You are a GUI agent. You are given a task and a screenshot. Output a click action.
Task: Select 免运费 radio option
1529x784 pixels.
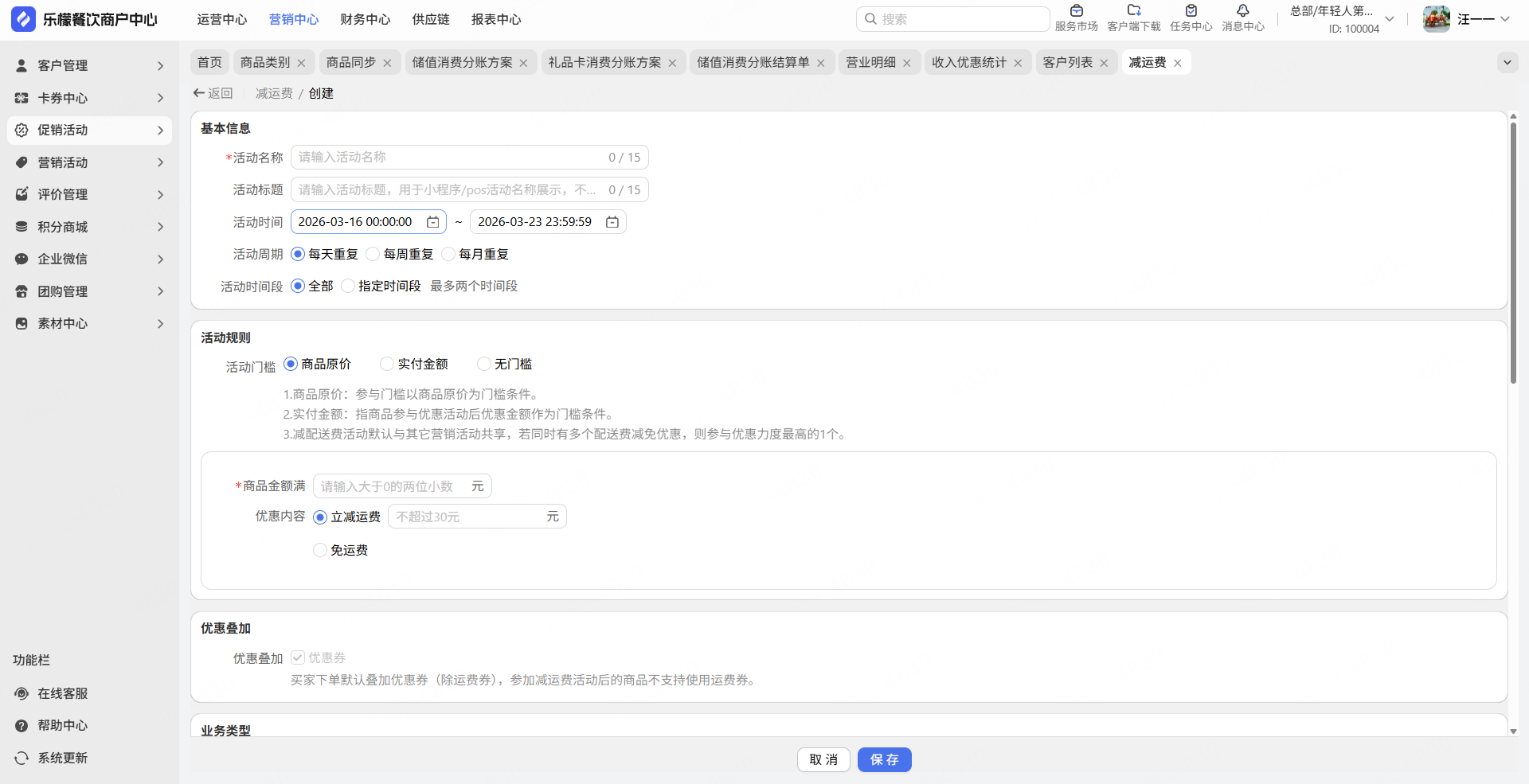320,550
